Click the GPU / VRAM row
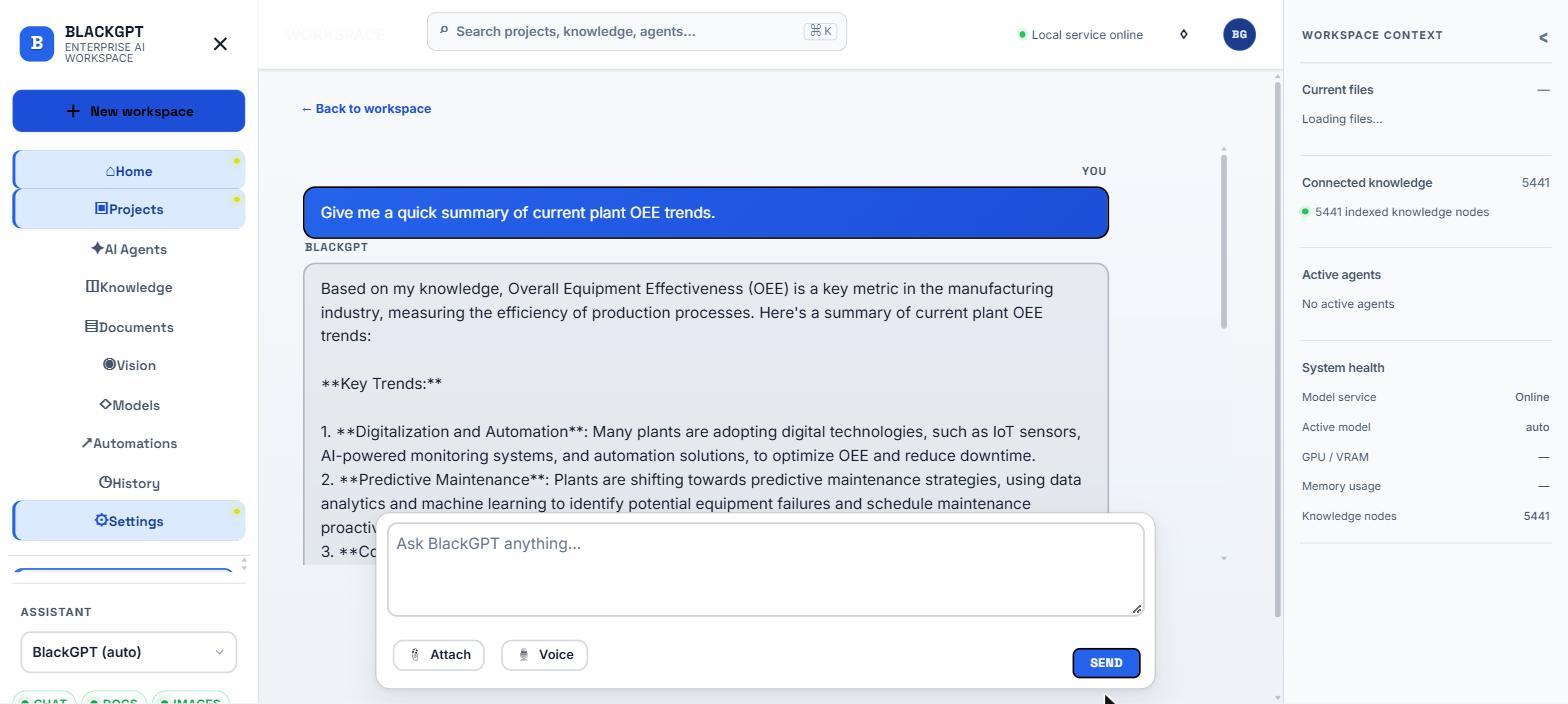The height and width of the screenshot is (704, 1568). 1426,457
